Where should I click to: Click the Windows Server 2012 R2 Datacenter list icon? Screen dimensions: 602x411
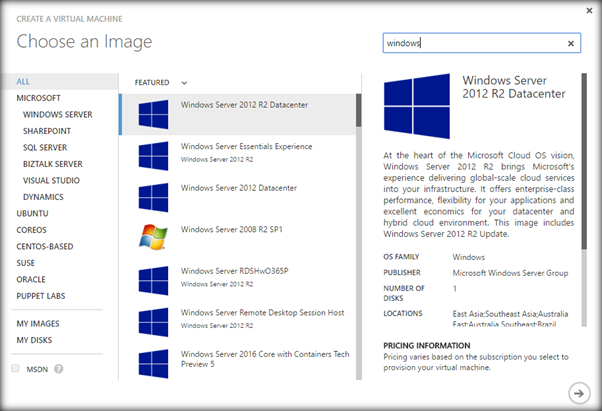tap(153, 114)
